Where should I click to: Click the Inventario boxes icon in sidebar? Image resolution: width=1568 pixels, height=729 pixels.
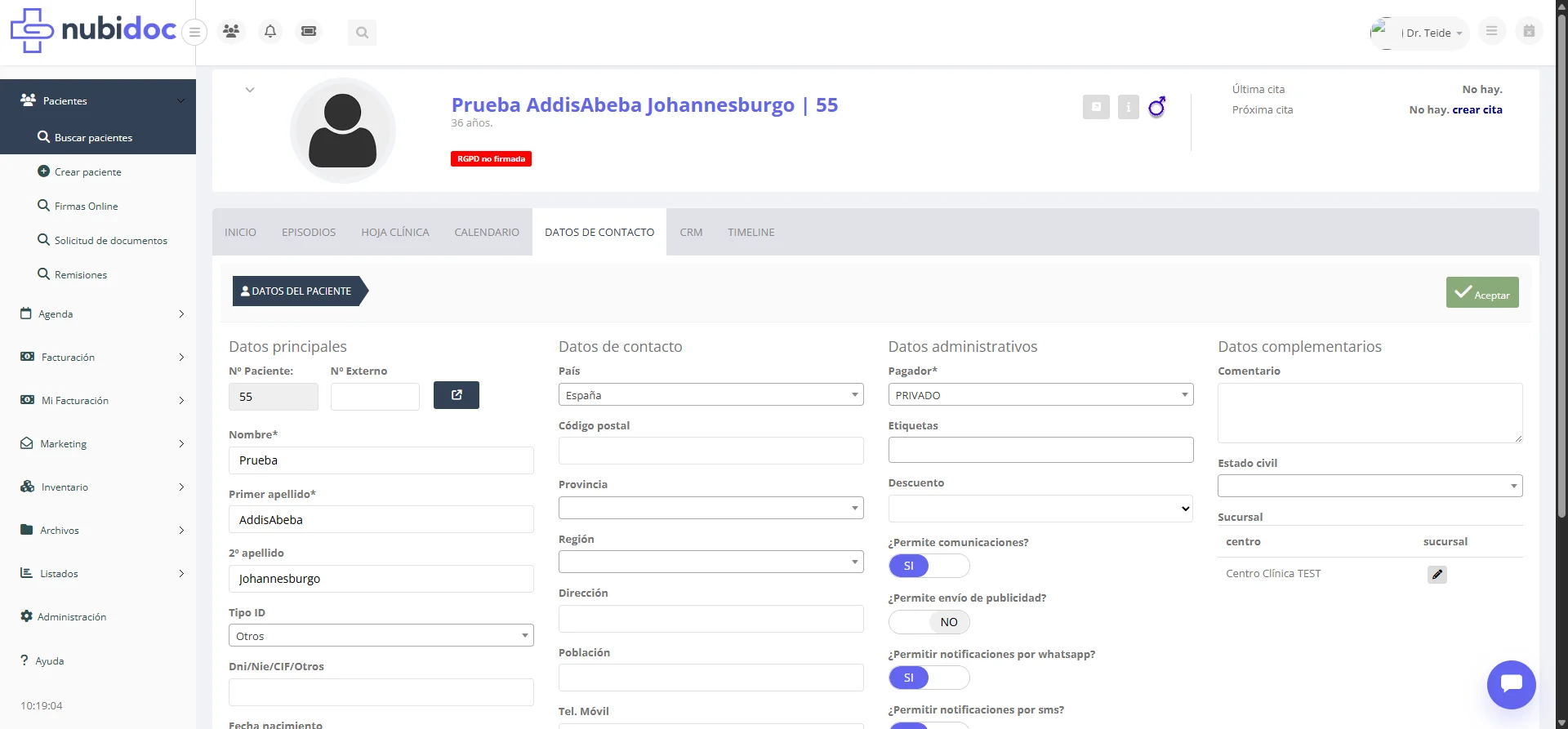pos(27,487)
